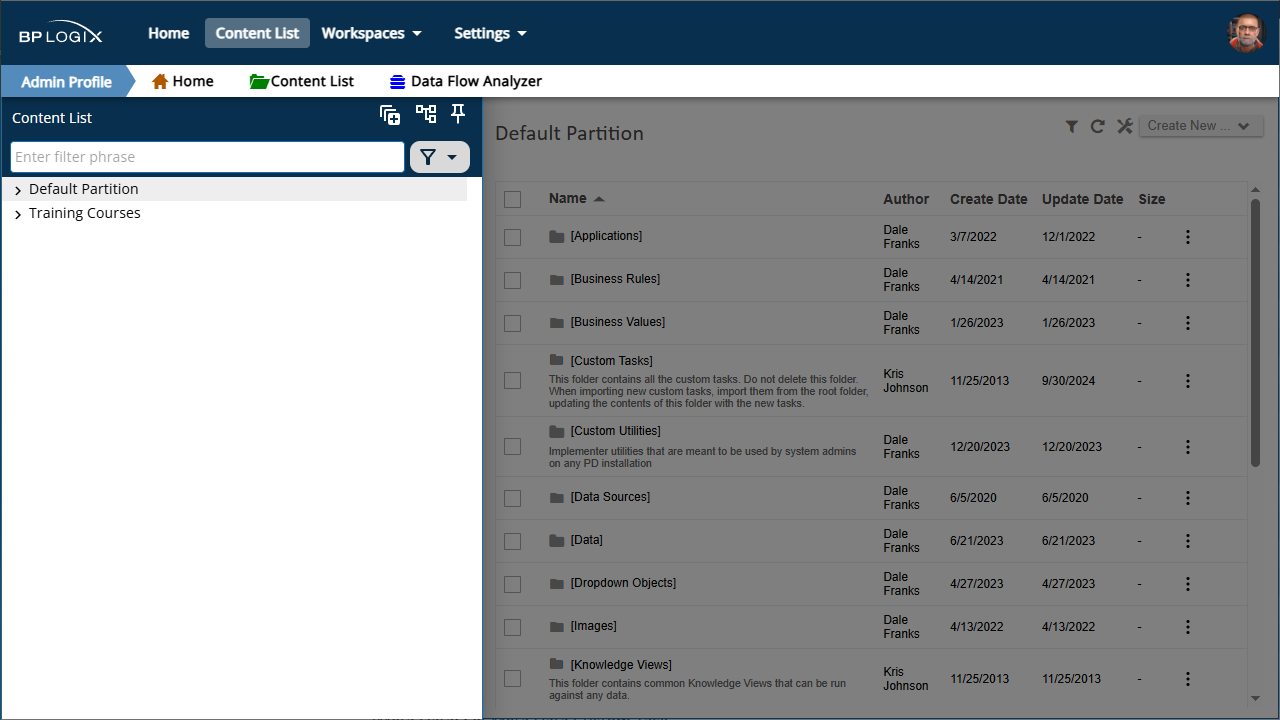The image size is (1280, 720).
Task: Check the [Business Values] row checkbox
Action: coord(513,323)
